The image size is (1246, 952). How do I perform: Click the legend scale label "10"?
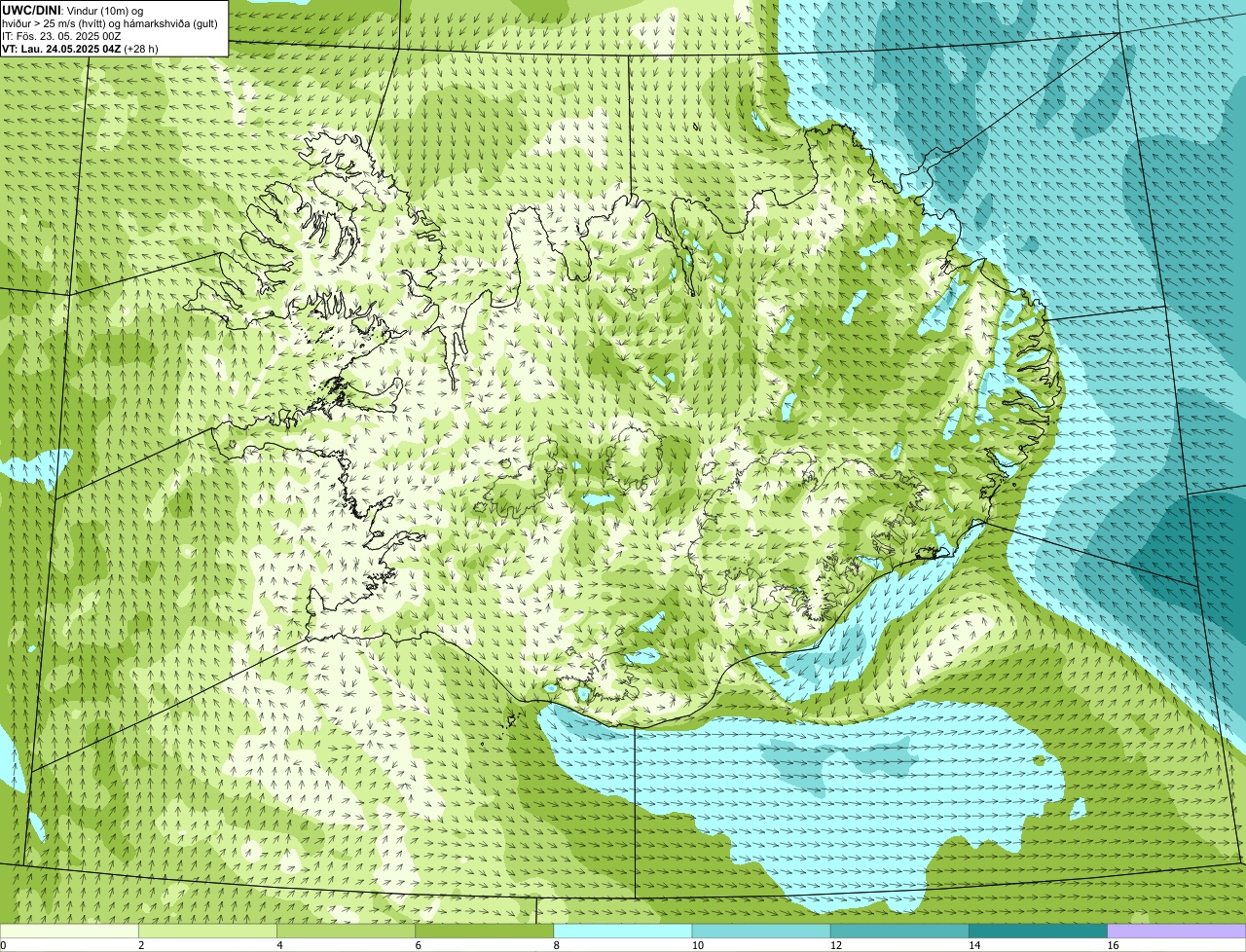pyautogui.click(x=698, y=945)
